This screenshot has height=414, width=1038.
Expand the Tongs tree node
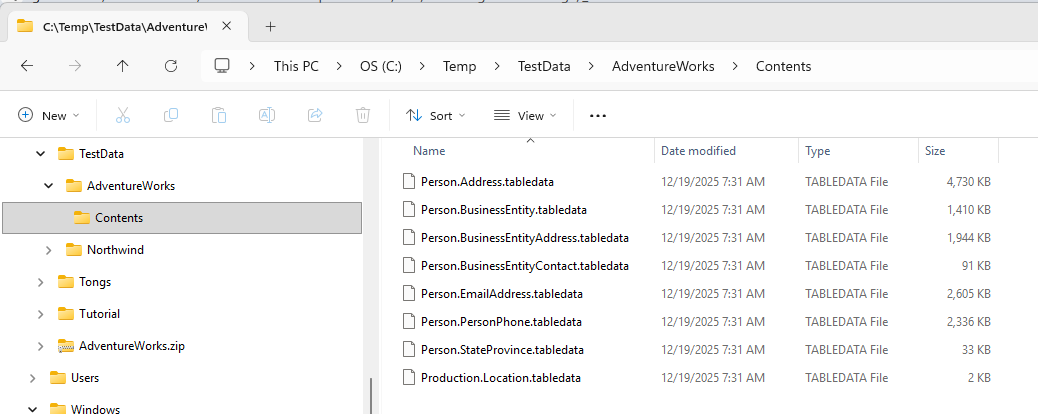[40, 282]
